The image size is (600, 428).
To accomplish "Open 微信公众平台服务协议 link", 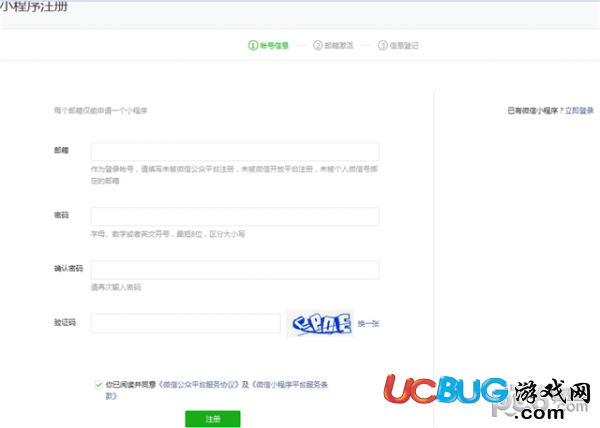I will [199, 384].
